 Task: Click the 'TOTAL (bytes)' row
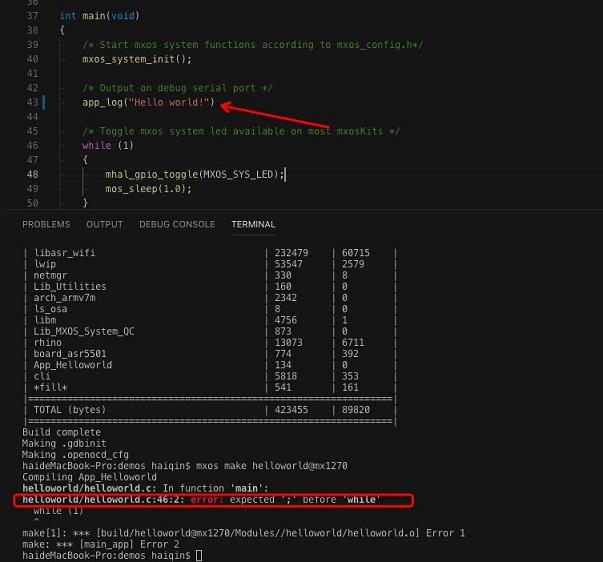click(210, 410)
